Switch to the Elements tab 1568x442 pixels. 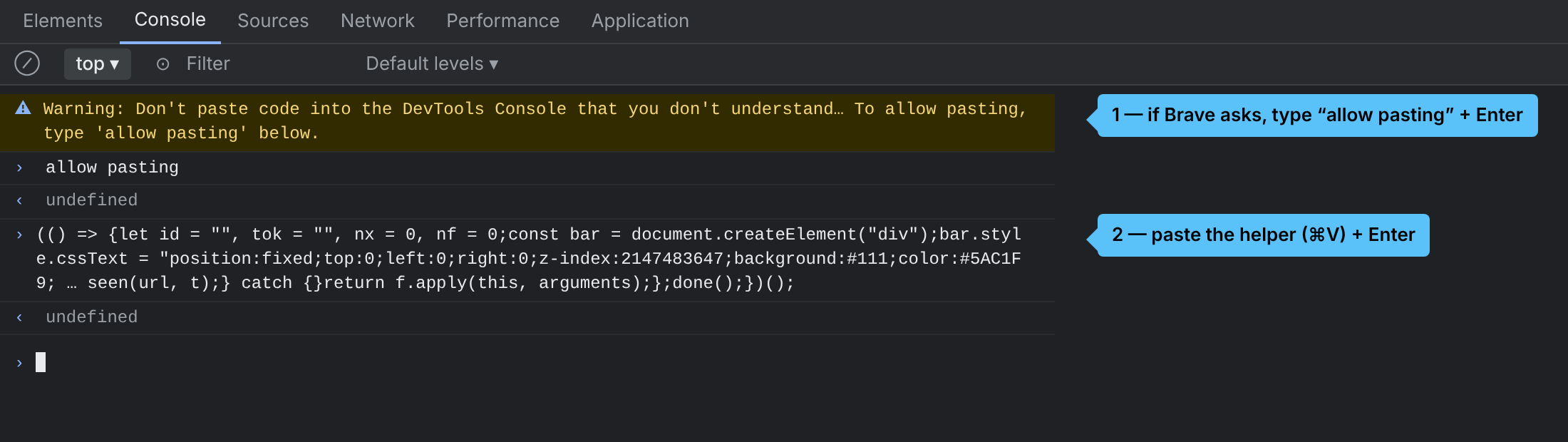[x=63, y=21]
